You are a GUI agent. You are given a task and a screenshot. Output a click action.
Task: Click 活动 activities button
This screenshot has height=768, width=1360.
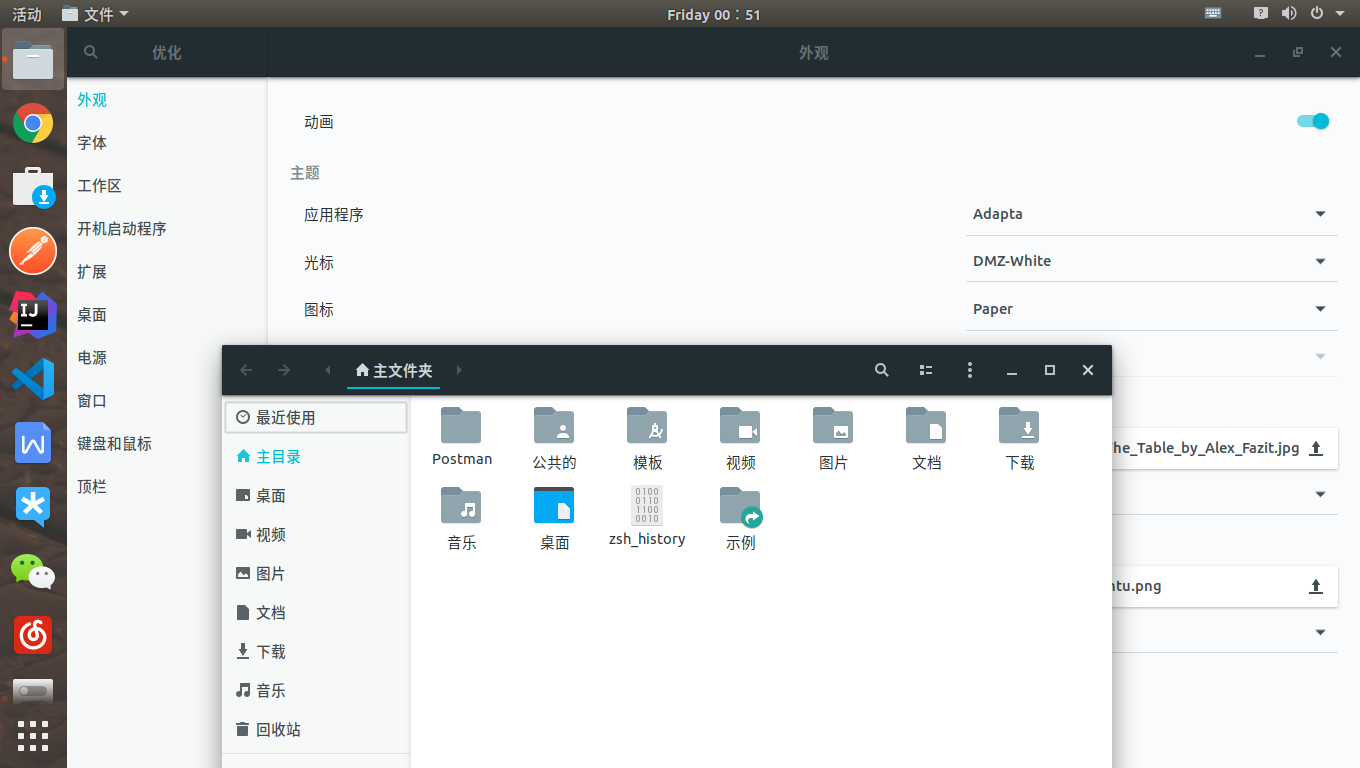tap(27, 14)
